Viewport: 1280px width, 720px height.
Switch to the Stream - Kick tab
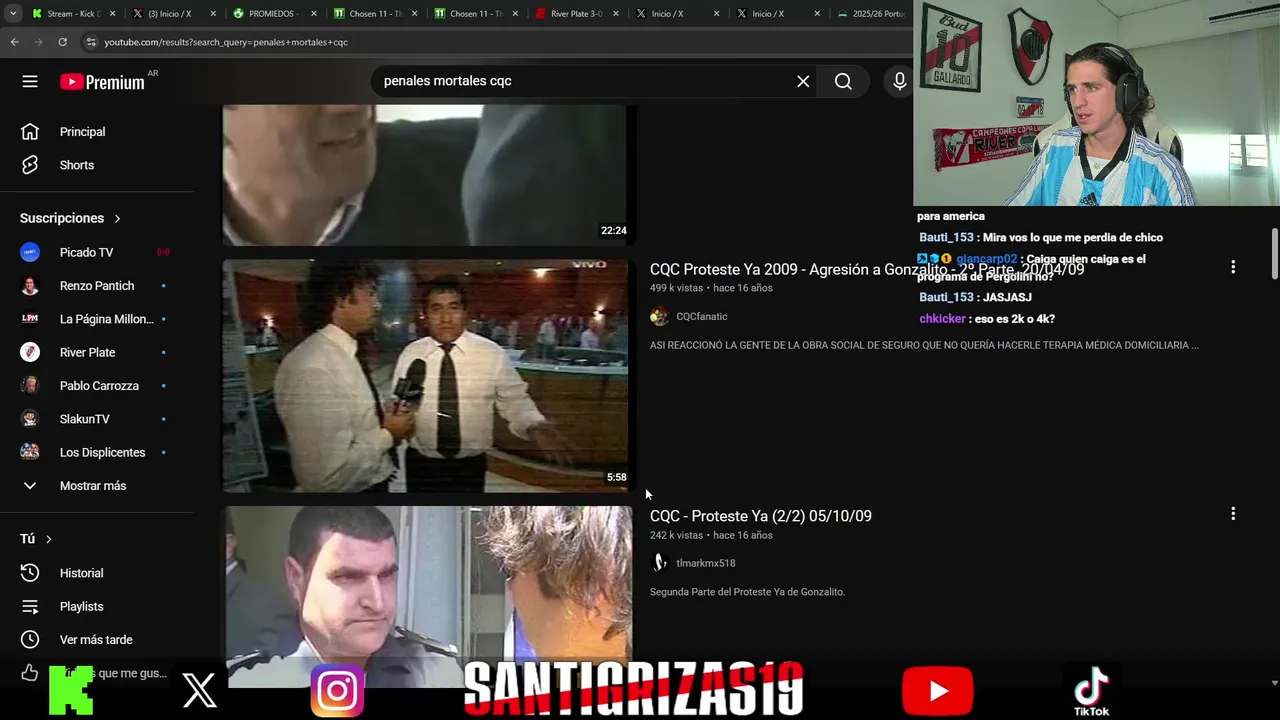click(74, 14)
